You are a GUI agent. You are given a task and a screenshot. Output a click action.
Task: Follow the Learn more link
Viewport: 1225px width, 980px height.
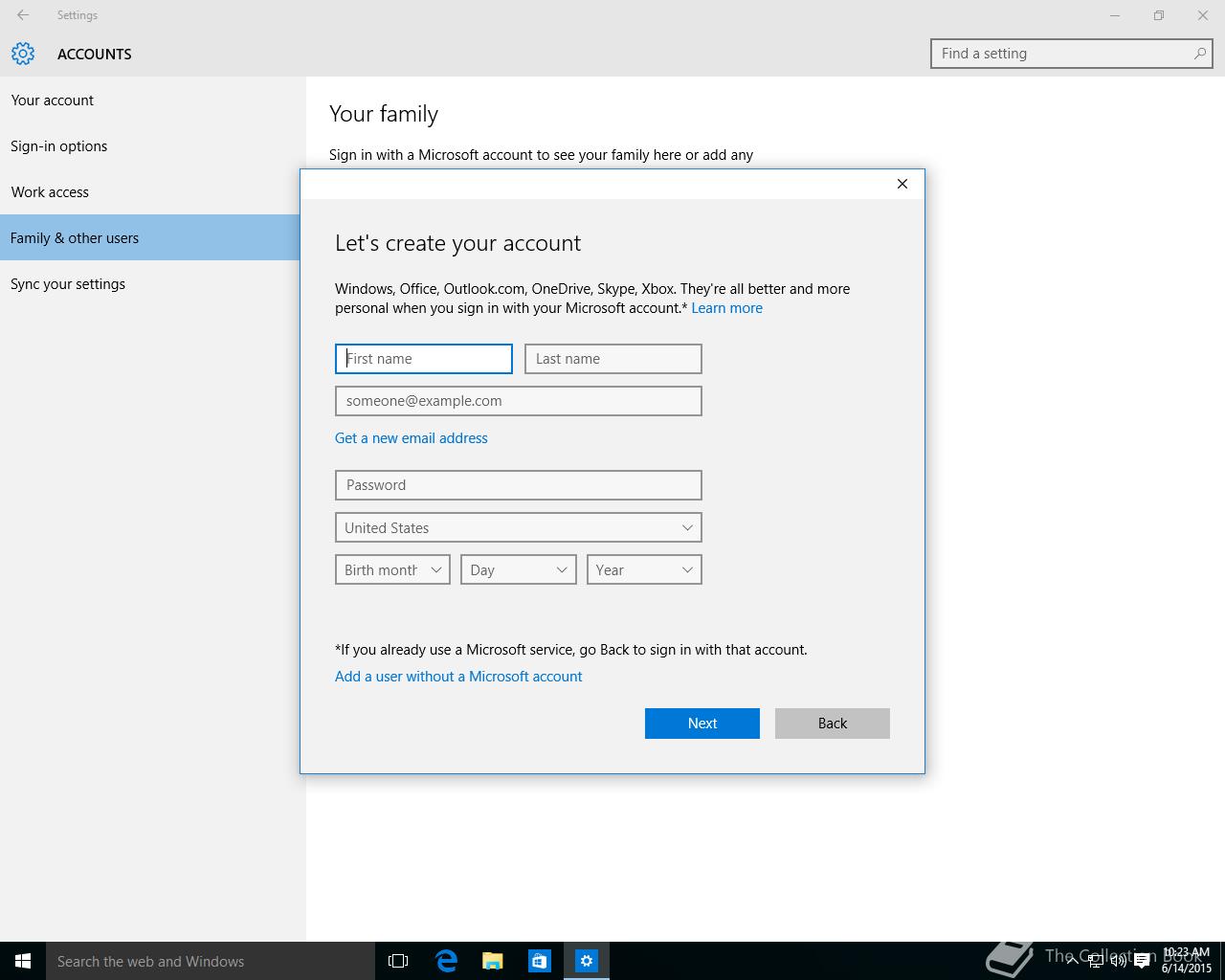[x=726, y=308]
